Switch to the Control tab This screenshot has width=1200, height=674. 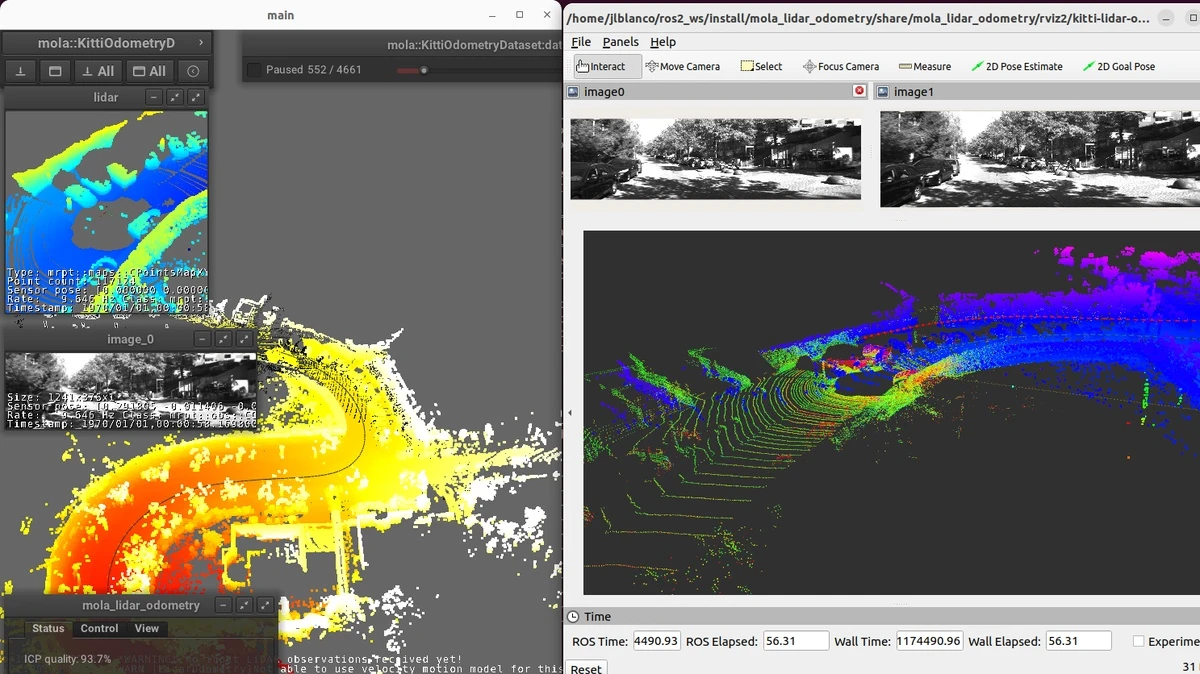pos(99,628)
